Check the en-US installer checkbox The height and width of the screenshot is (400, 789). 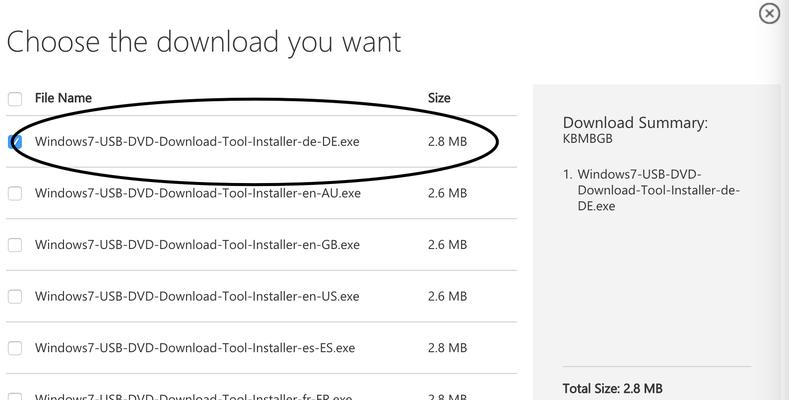(x=15, y=296)
